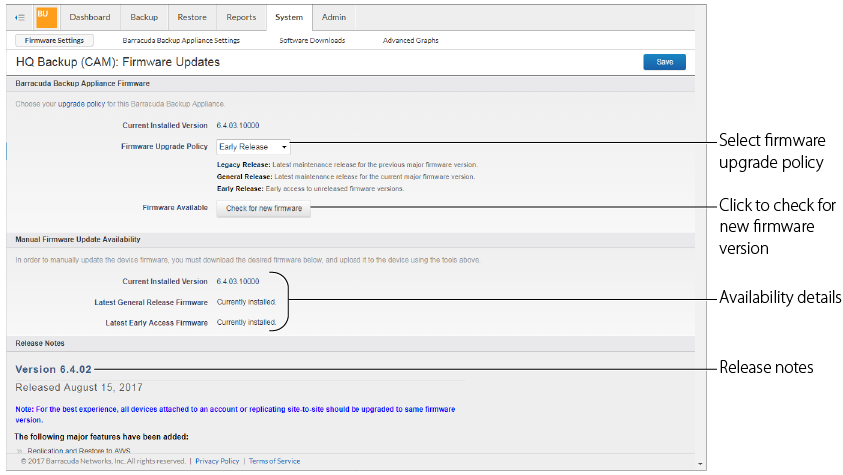The width and height of the screenshot is (843, 475).
Task: Click the Legacy Release description line
Action: click(347, 165)
